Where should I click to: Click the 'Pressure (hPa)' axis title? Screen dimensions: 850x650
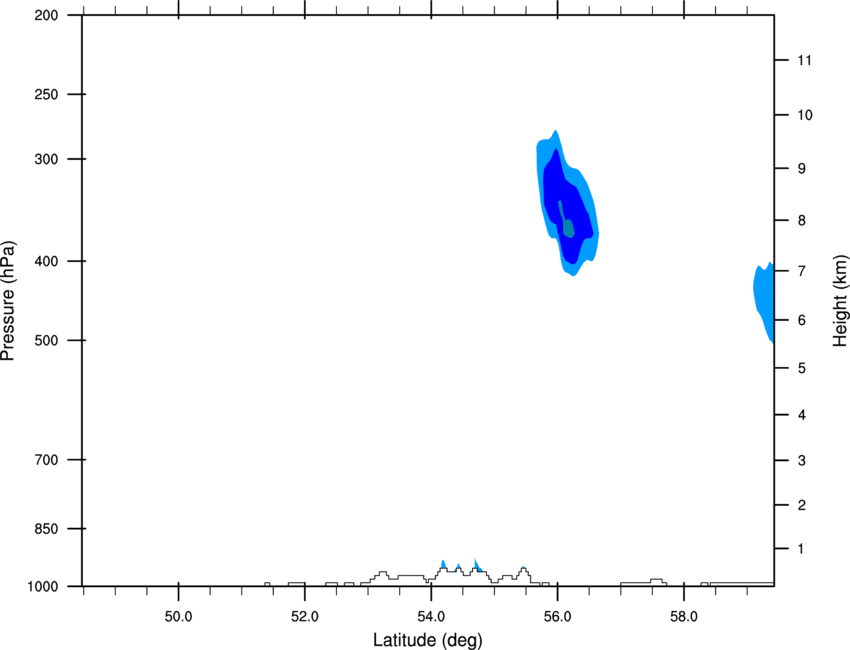8,301
